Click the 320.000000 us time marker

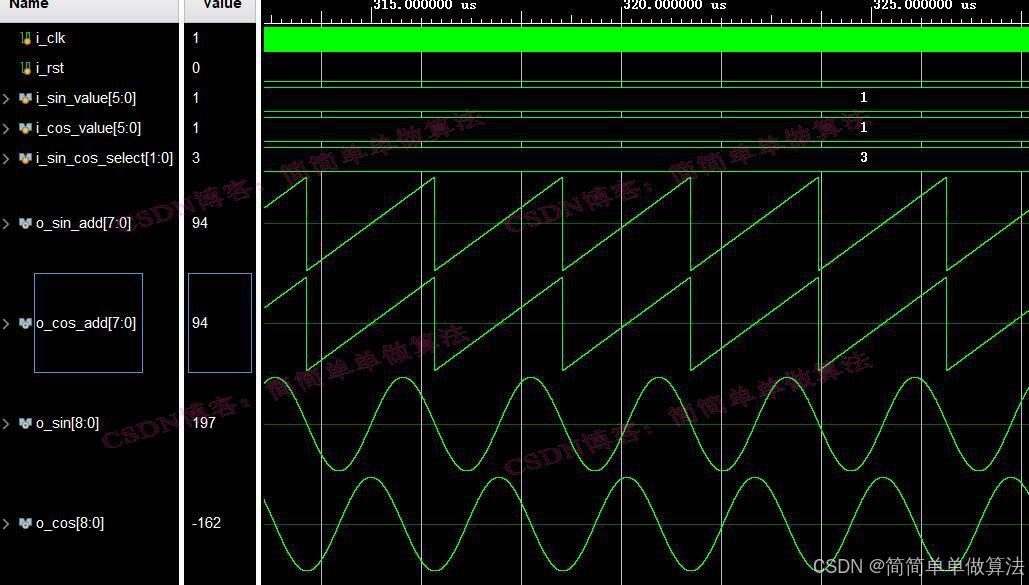675,5
